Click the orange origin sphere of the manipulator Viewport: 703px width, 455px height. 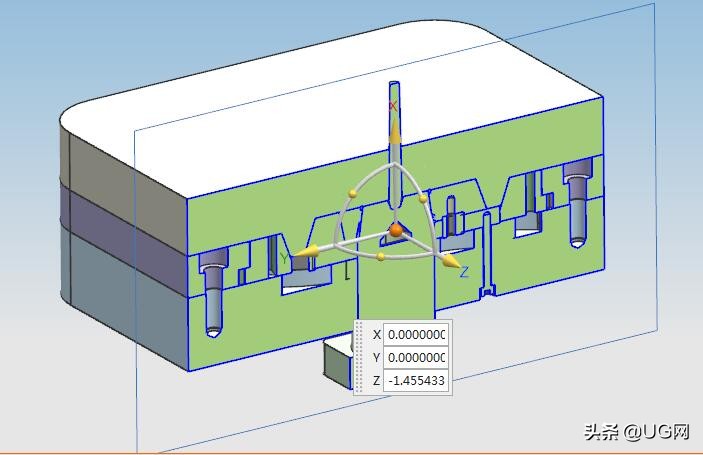[x=395, y=230]
